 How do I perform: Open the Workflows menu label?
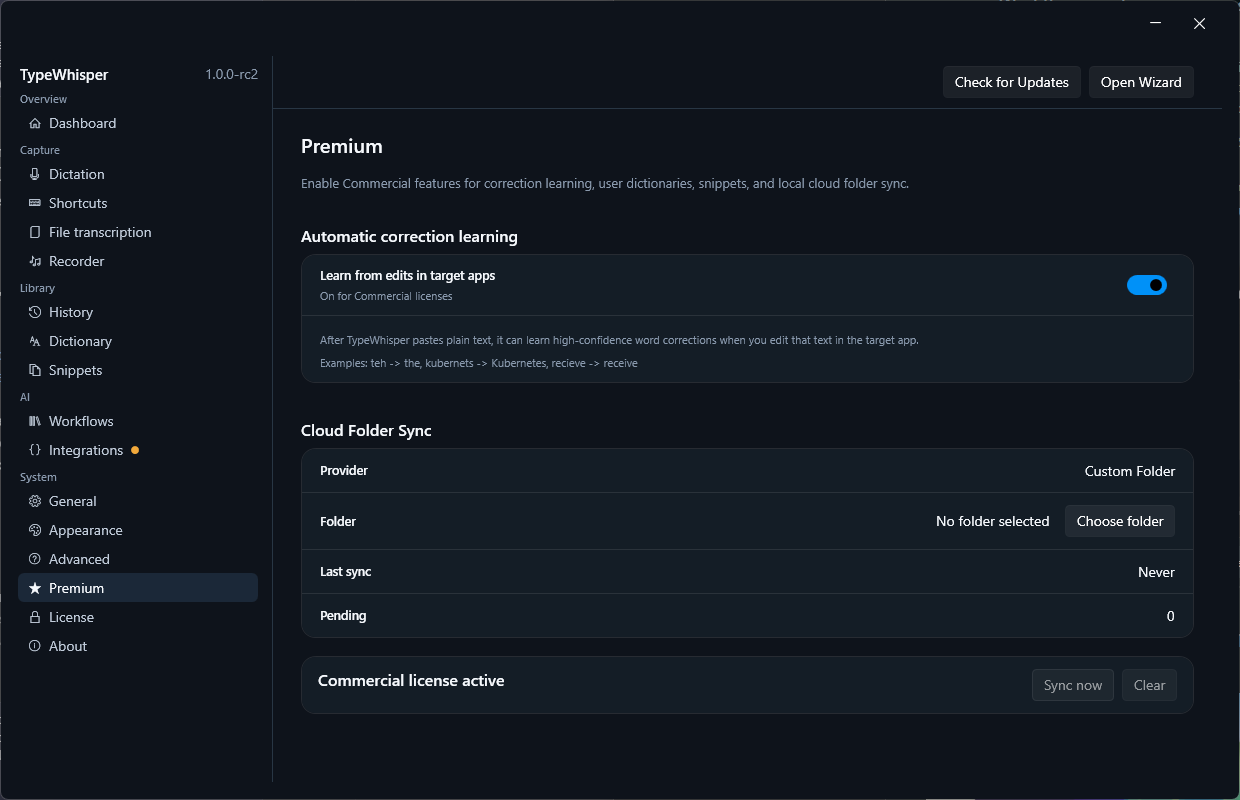click(x=81, y=421)
